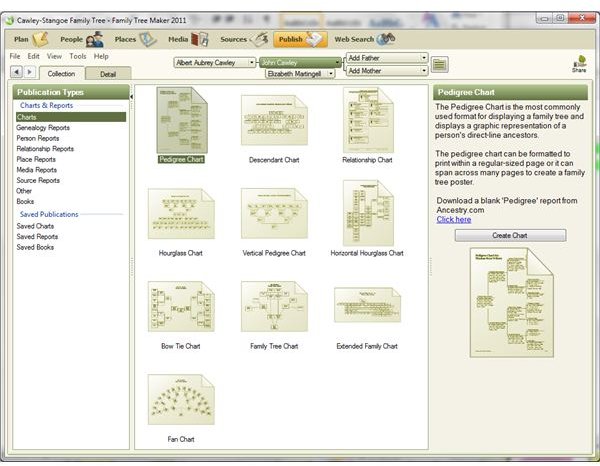Open the Tools menu
This screenshot has height=466, width=600.
coord(78,56)
